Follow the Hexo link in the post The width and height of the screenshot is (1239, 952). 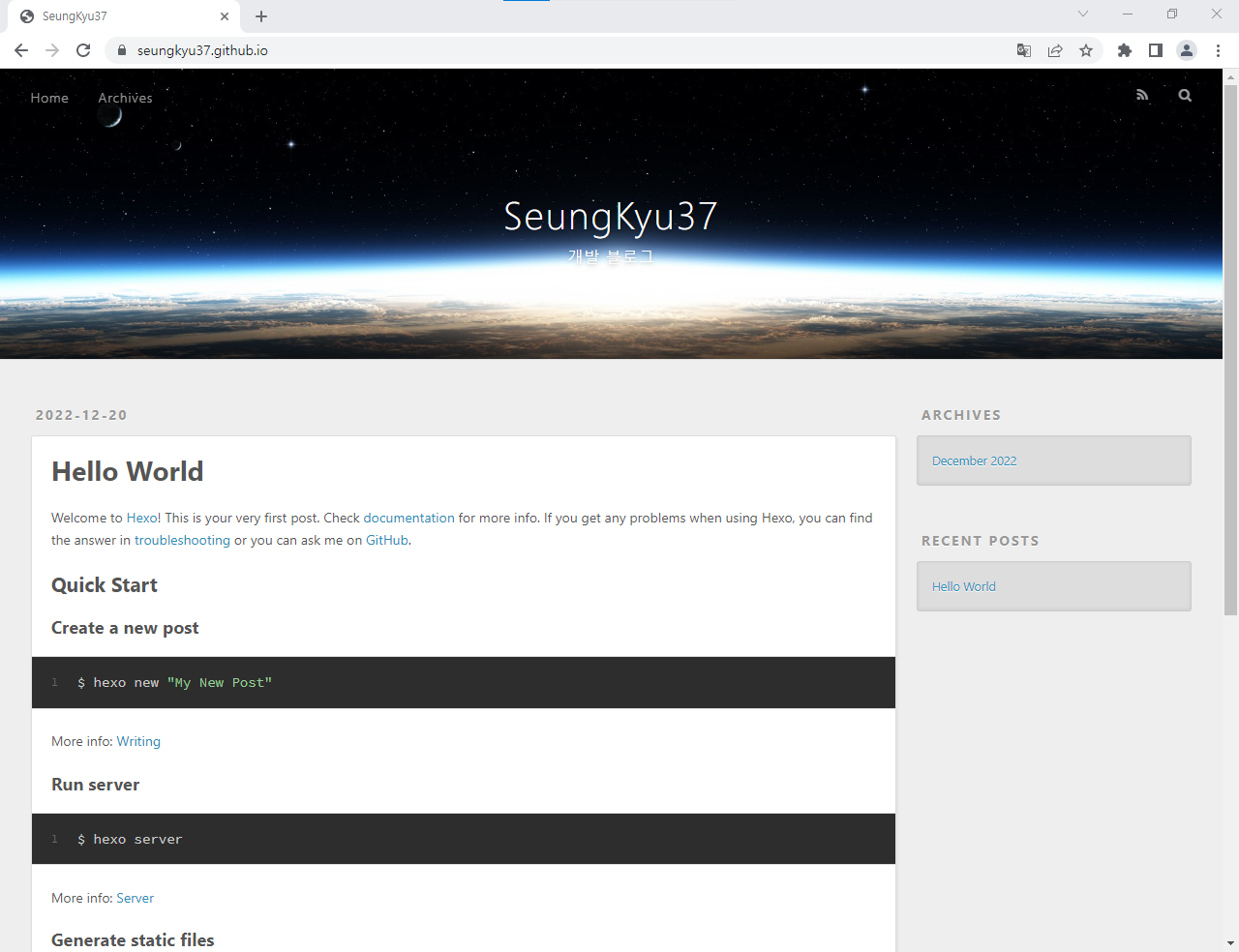tap(141, 518)
